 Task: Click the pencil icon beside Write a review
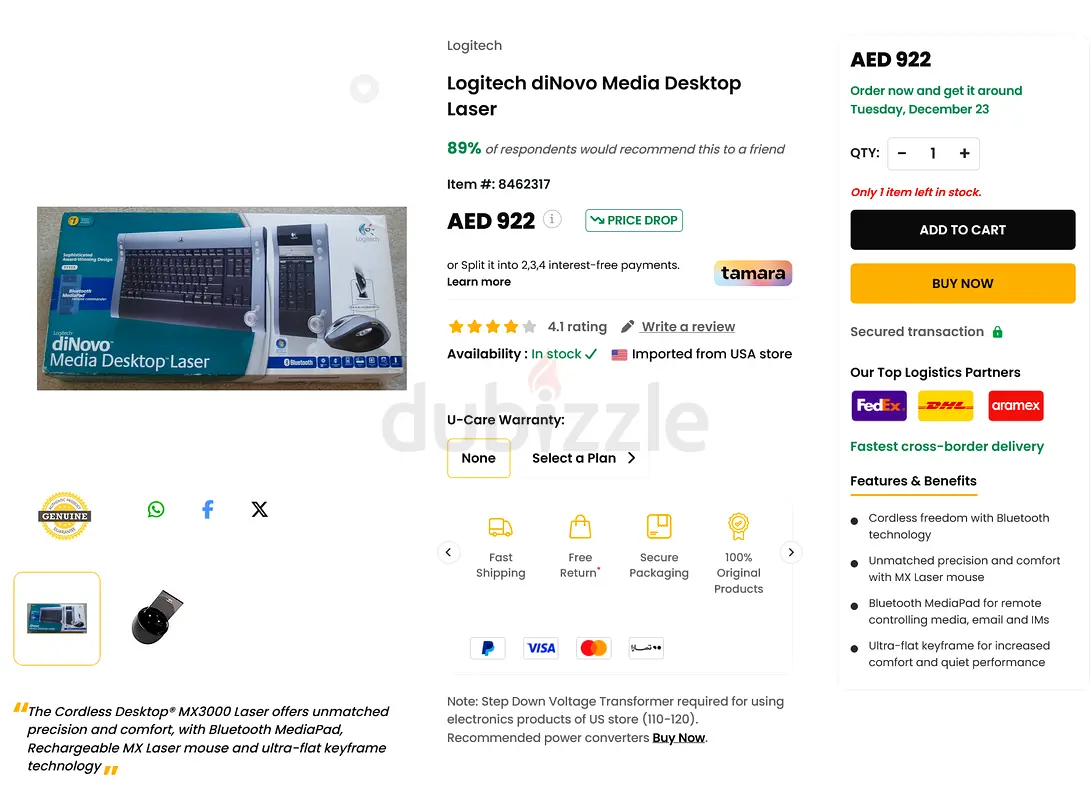(x=628, y=326)
